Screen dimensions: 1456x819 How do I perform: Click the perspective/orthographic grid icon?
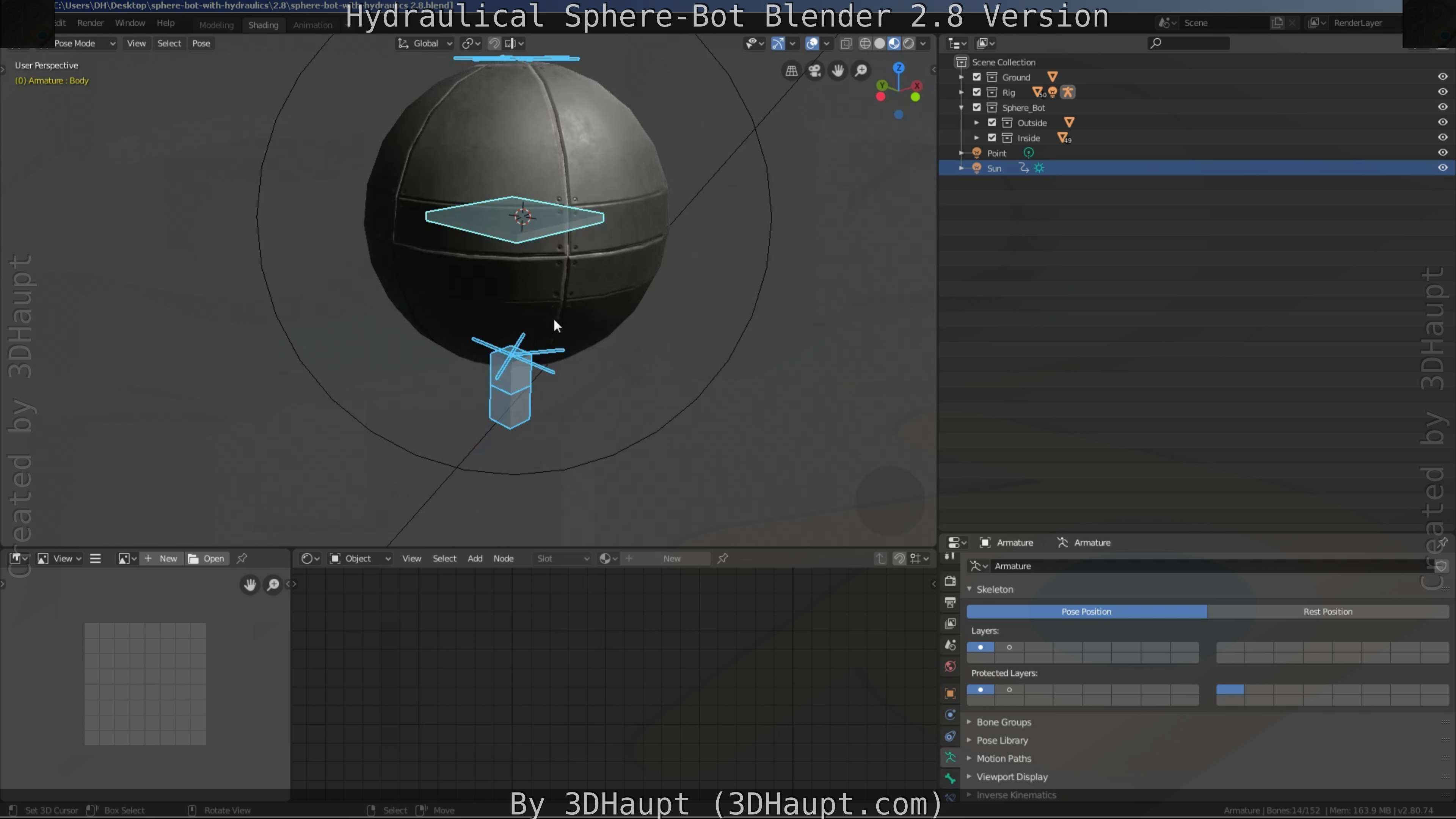tap(791, 71)
